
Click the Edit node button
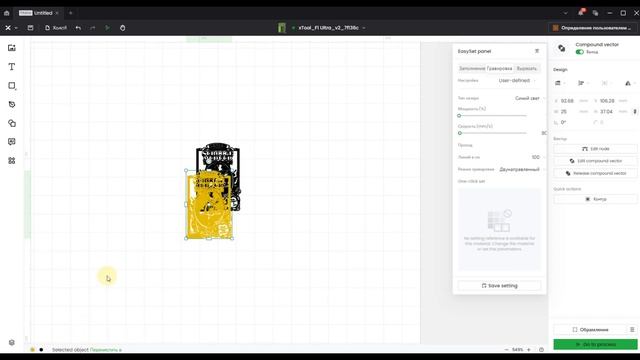click(595, 149)
